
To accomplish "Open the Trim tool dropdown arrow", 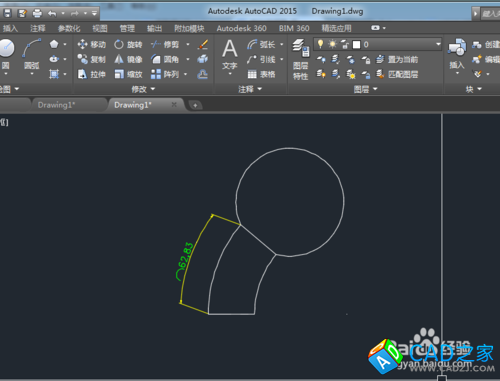I will (188, 44).
